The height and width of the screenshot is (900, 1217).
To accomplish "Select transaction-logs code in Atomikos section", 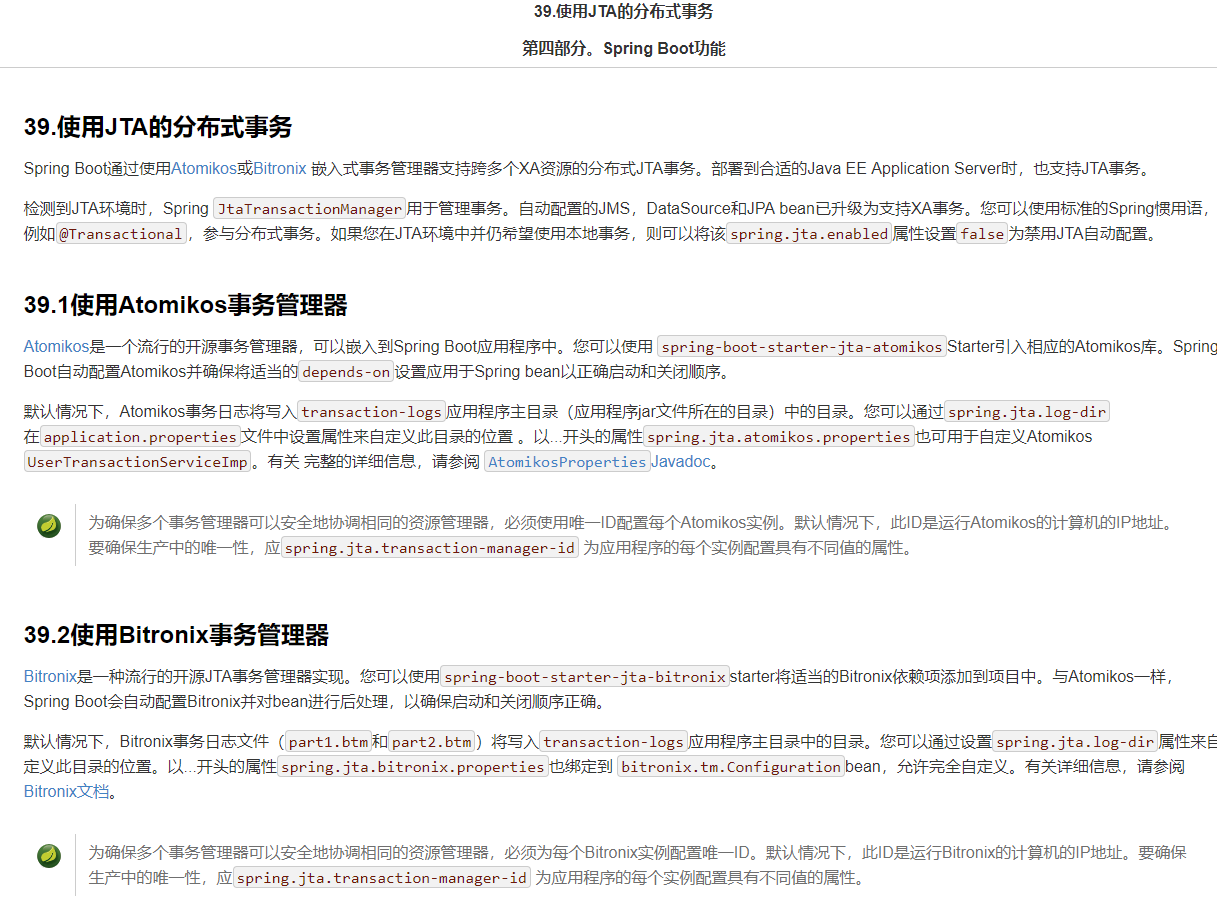I will [372, 412].
